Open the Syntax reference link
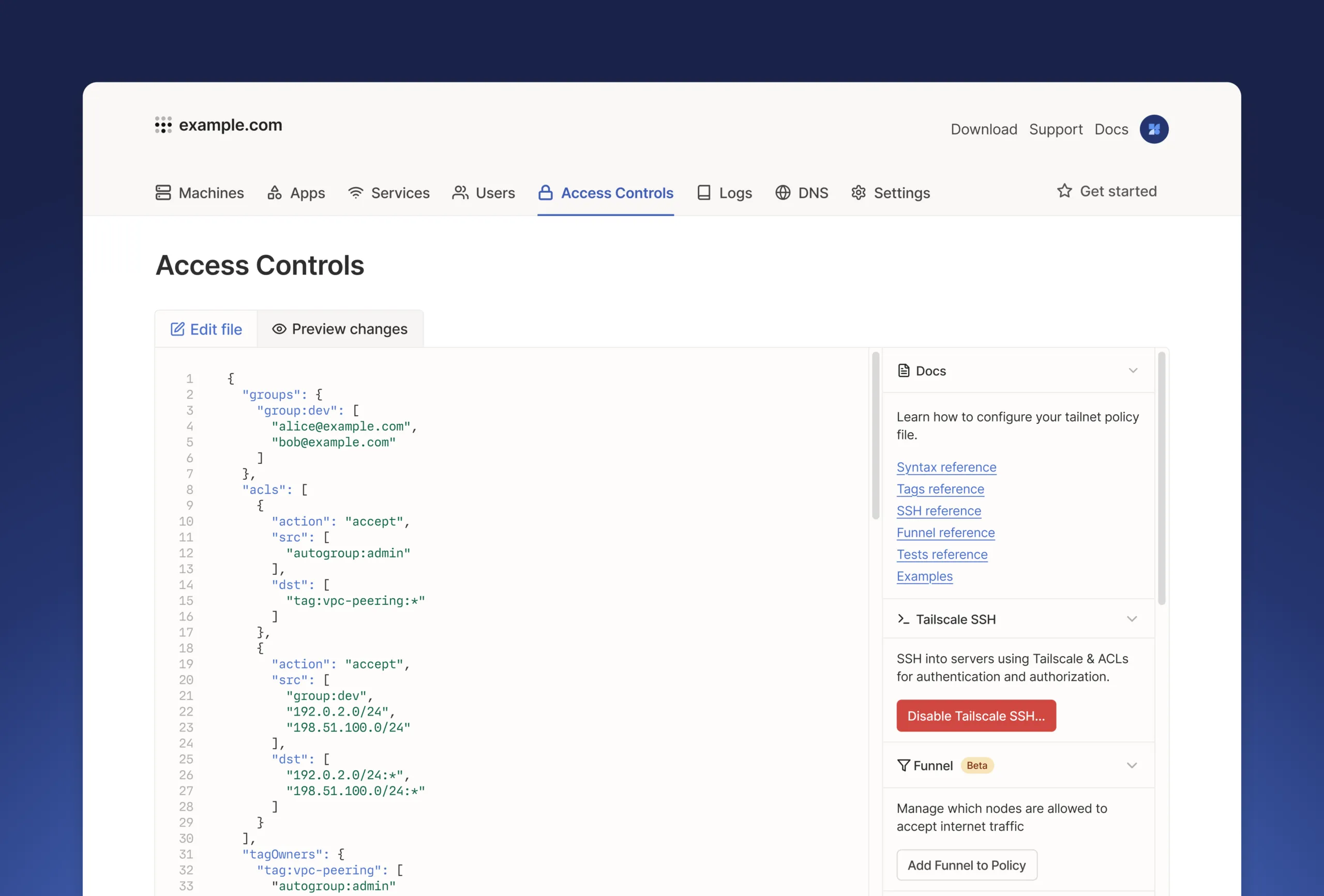 [x=946, y=467]
